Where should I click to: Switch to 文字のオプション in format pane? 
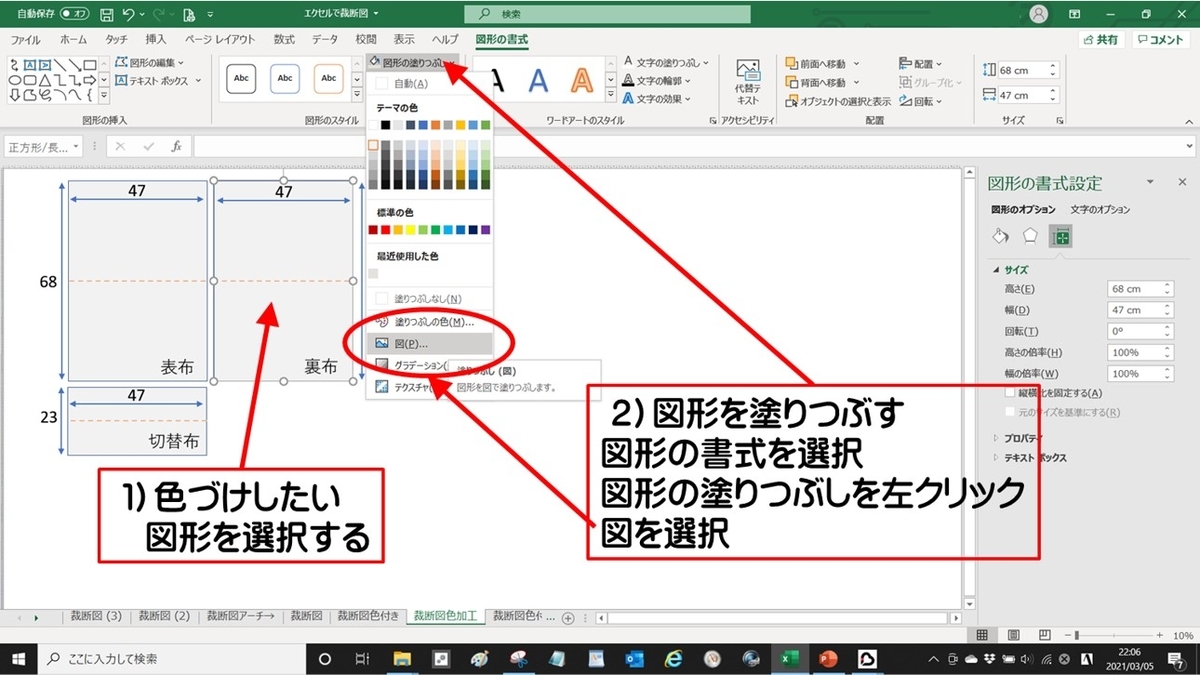tap(1100, 210)
